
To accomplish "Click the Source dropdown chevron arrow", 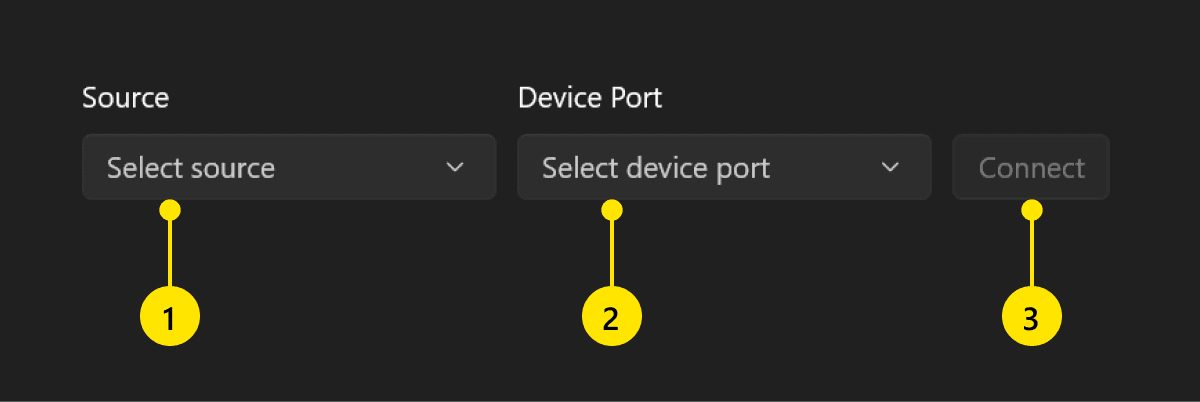I will coord(455,167).
